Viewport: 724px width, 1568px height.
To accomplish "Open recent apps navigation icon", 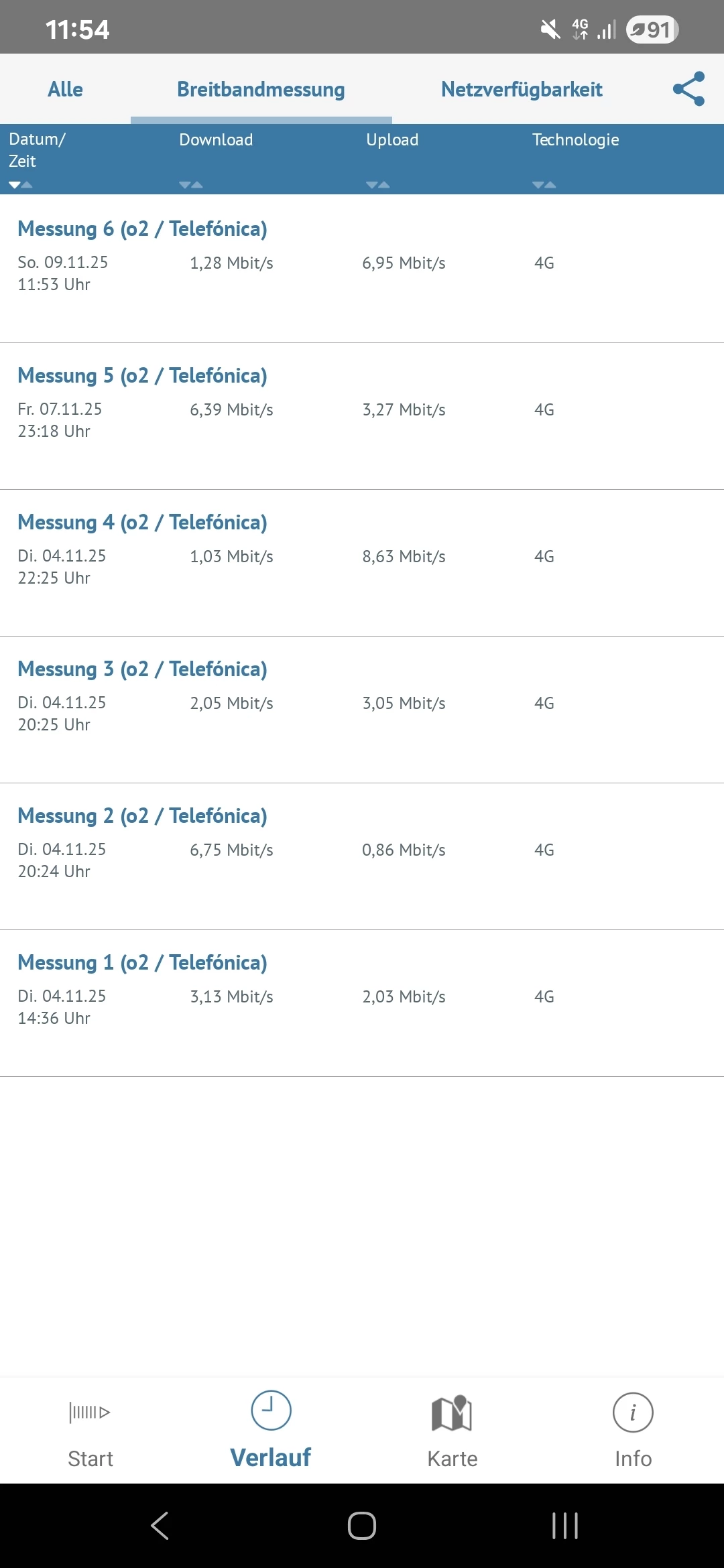I will [x=564, y=1526].
